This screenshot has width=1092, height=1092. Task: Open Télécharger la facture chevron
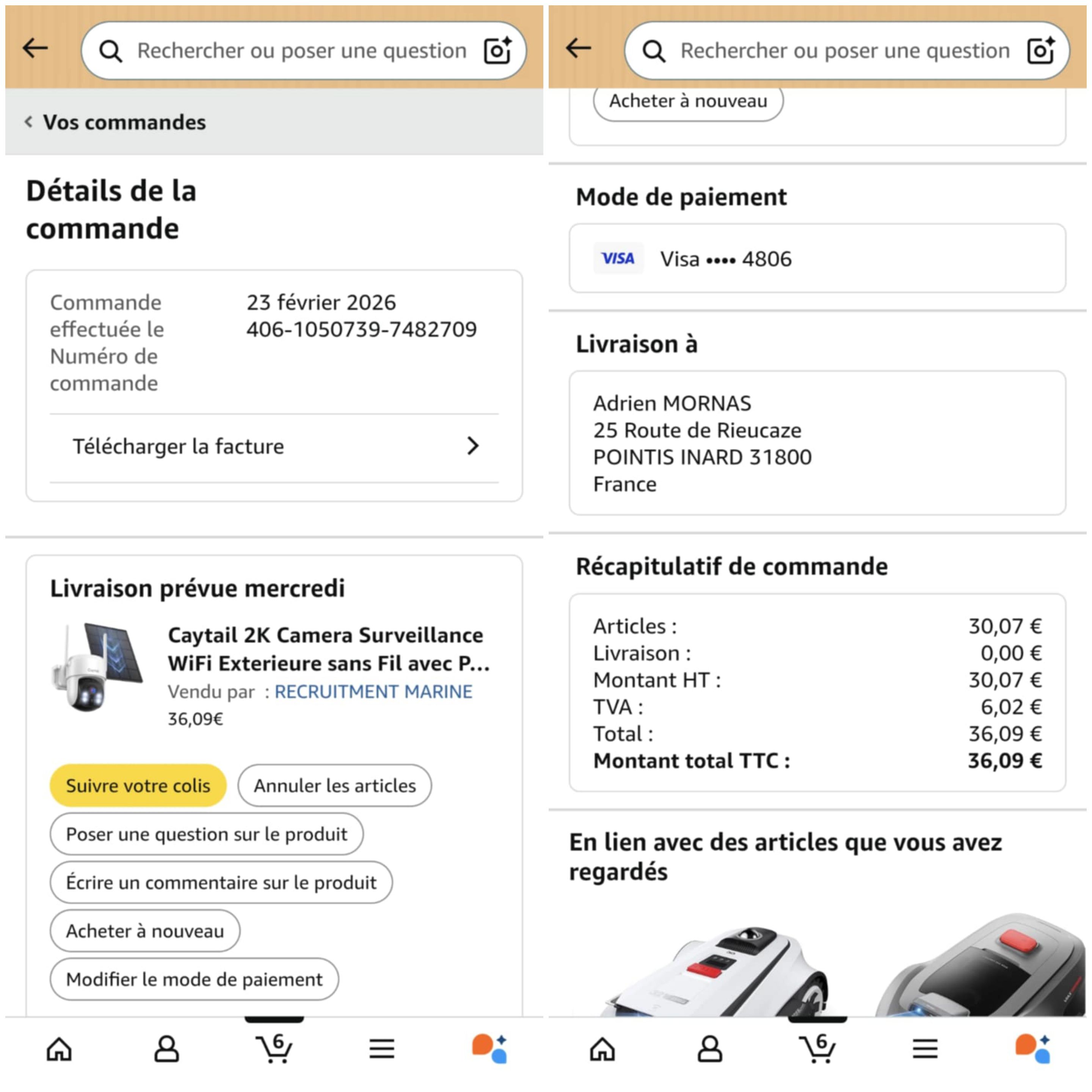pos(473,446)
